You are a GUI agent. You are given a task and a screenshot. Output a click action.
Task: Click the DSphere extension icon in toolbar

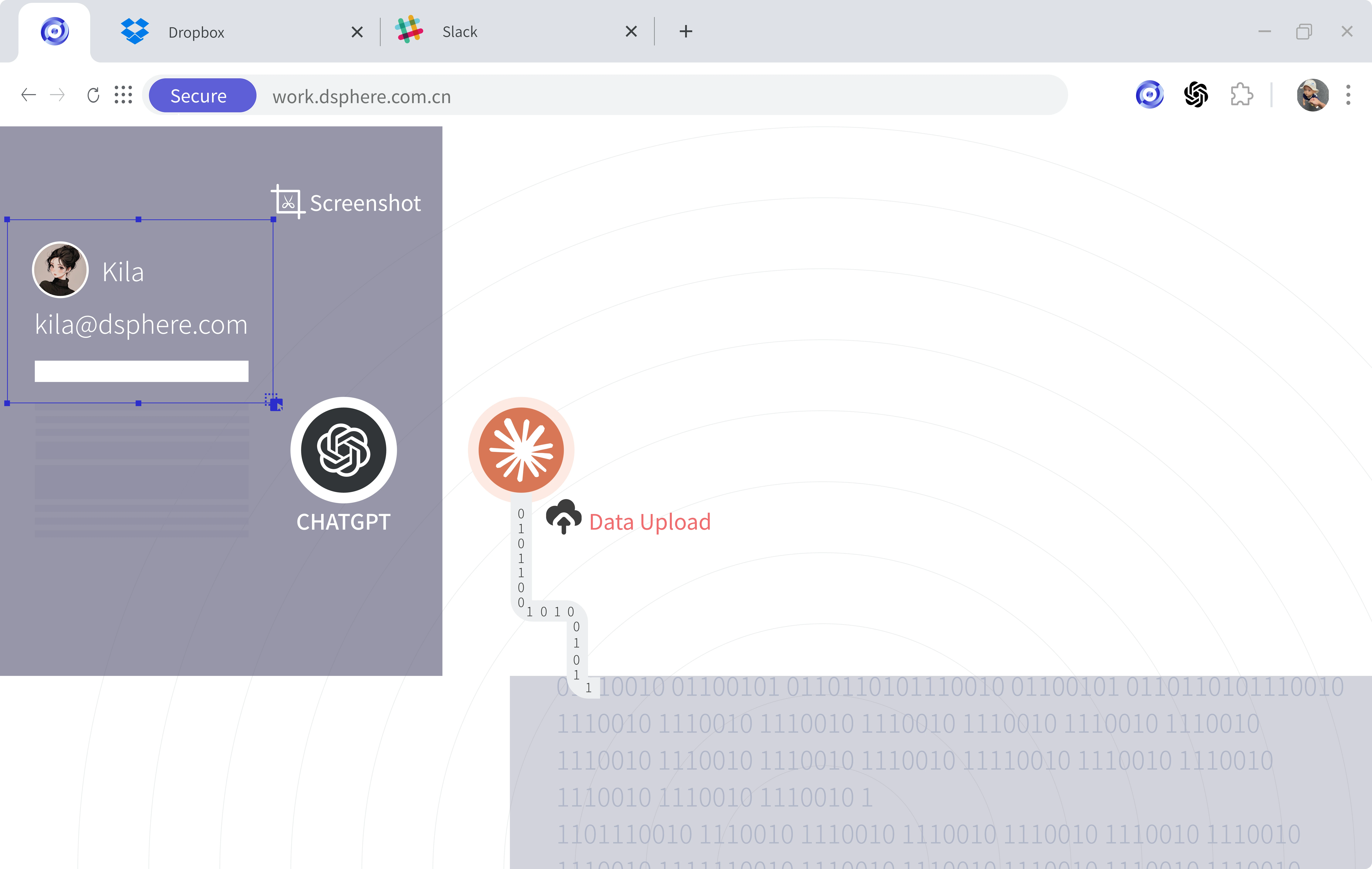point(1149,95)
